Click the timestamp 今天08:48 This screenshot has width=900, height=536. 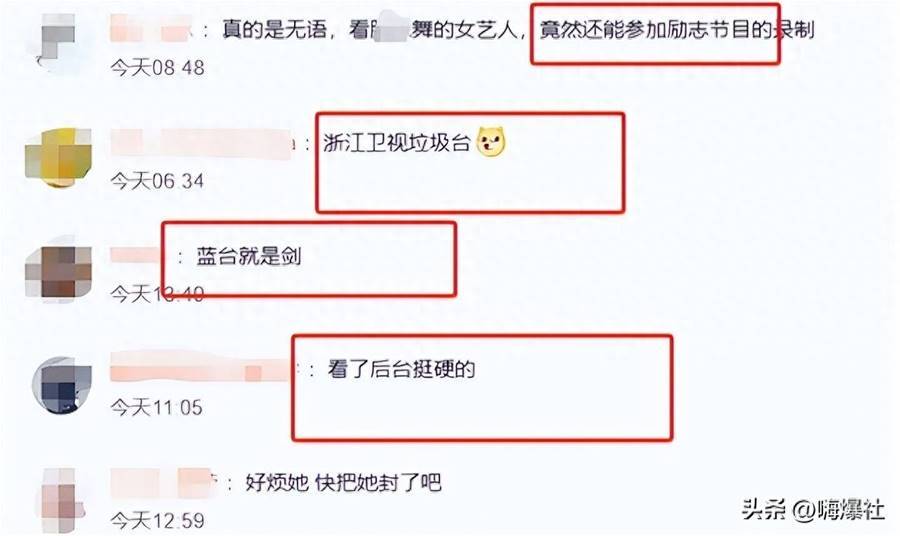click(157, 68)
